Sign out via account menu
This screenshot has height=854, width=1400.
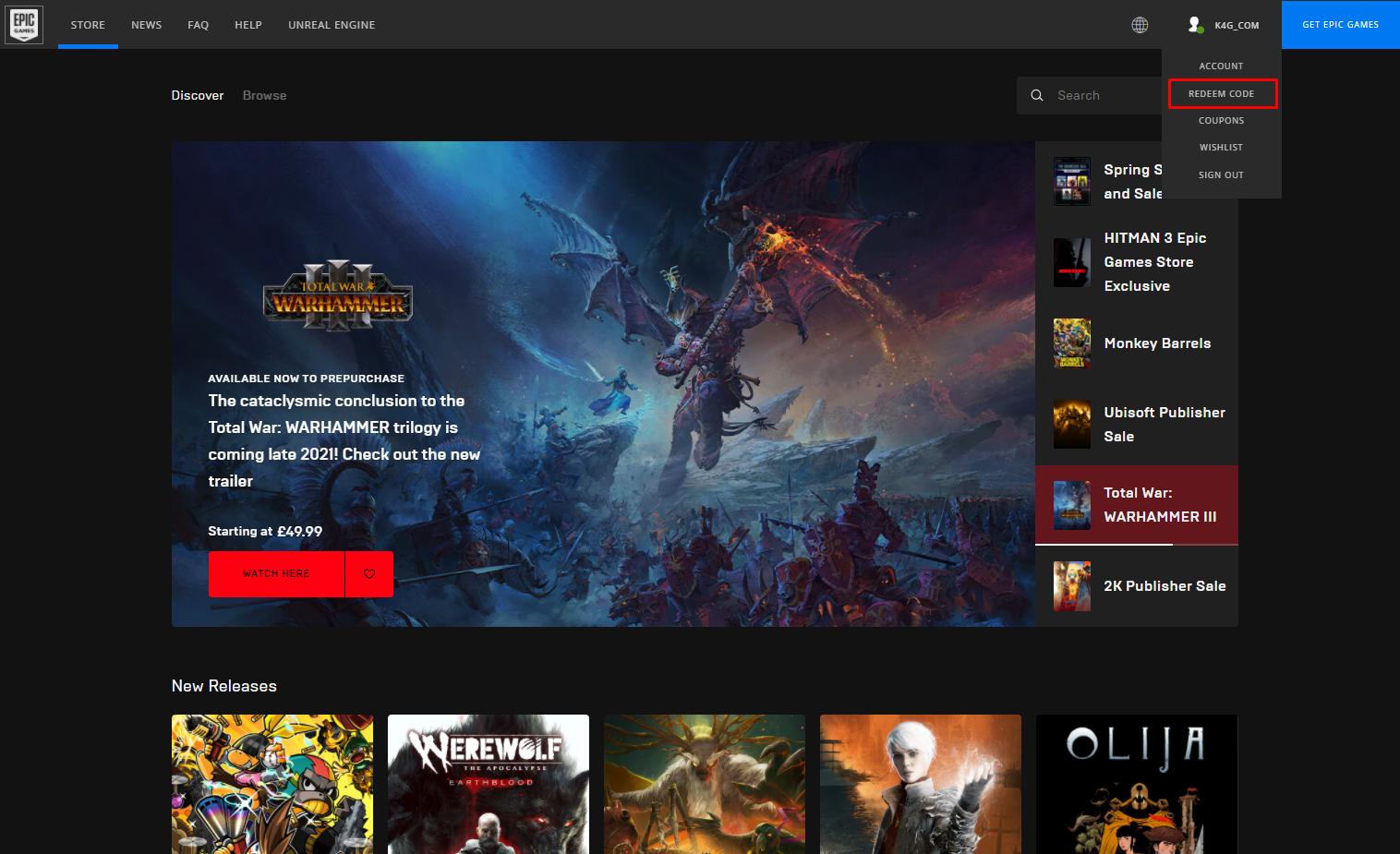coord(1222,174)
